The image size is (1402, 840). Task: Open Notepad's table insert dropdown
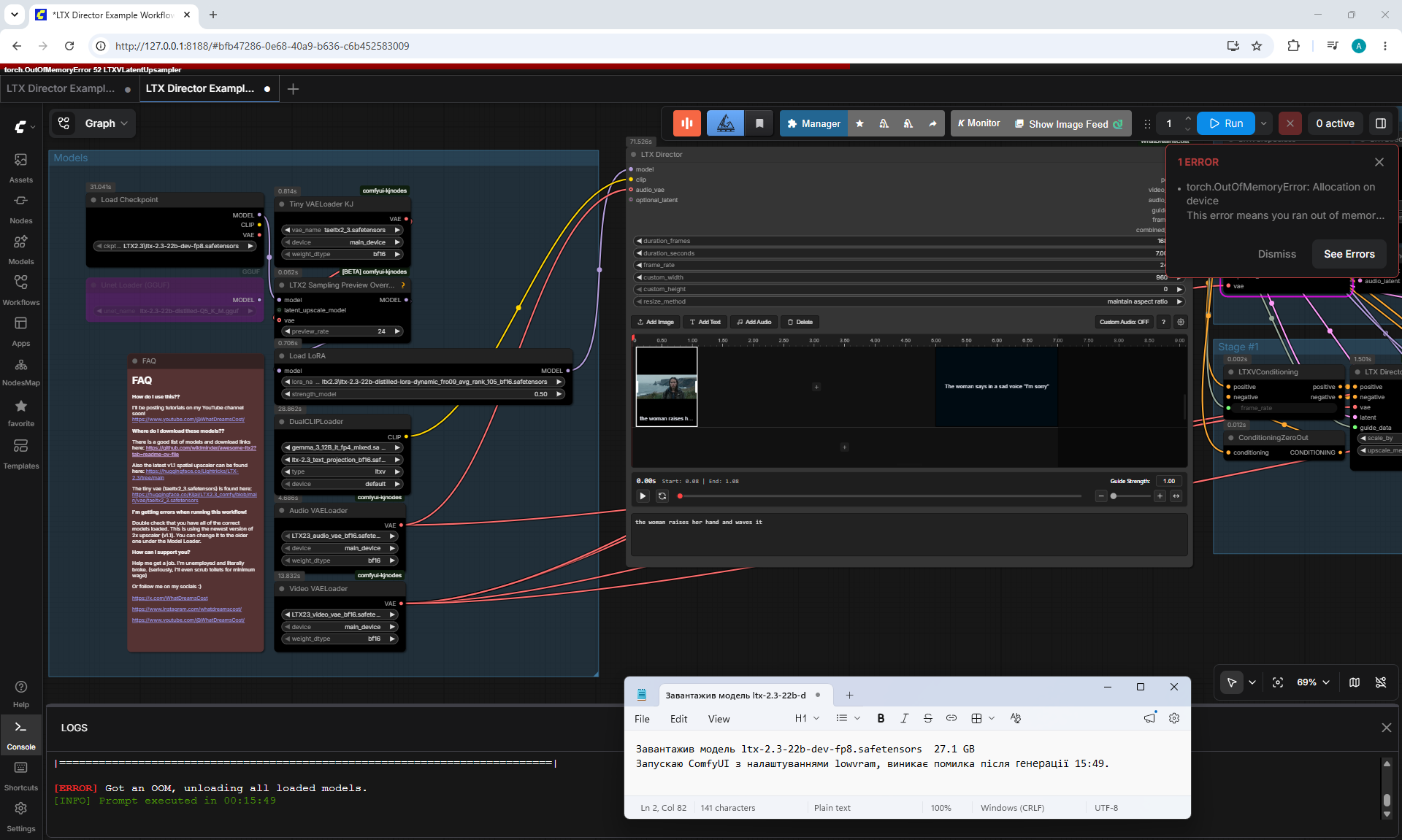pos(983,718)
